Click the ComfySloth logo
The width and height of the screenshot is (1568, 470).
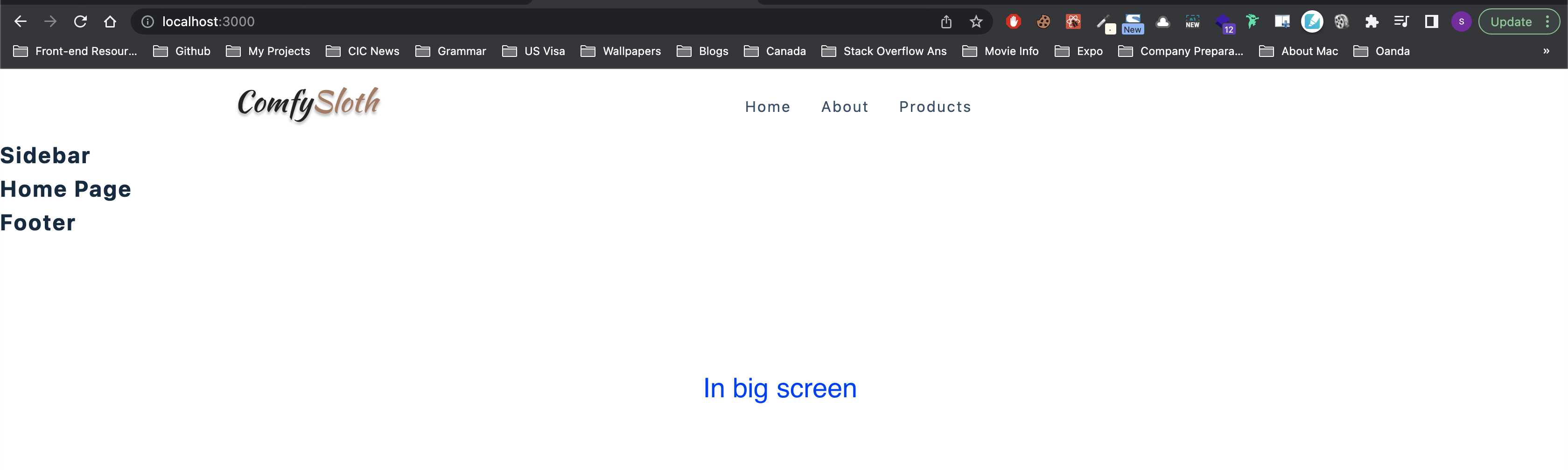308,104
